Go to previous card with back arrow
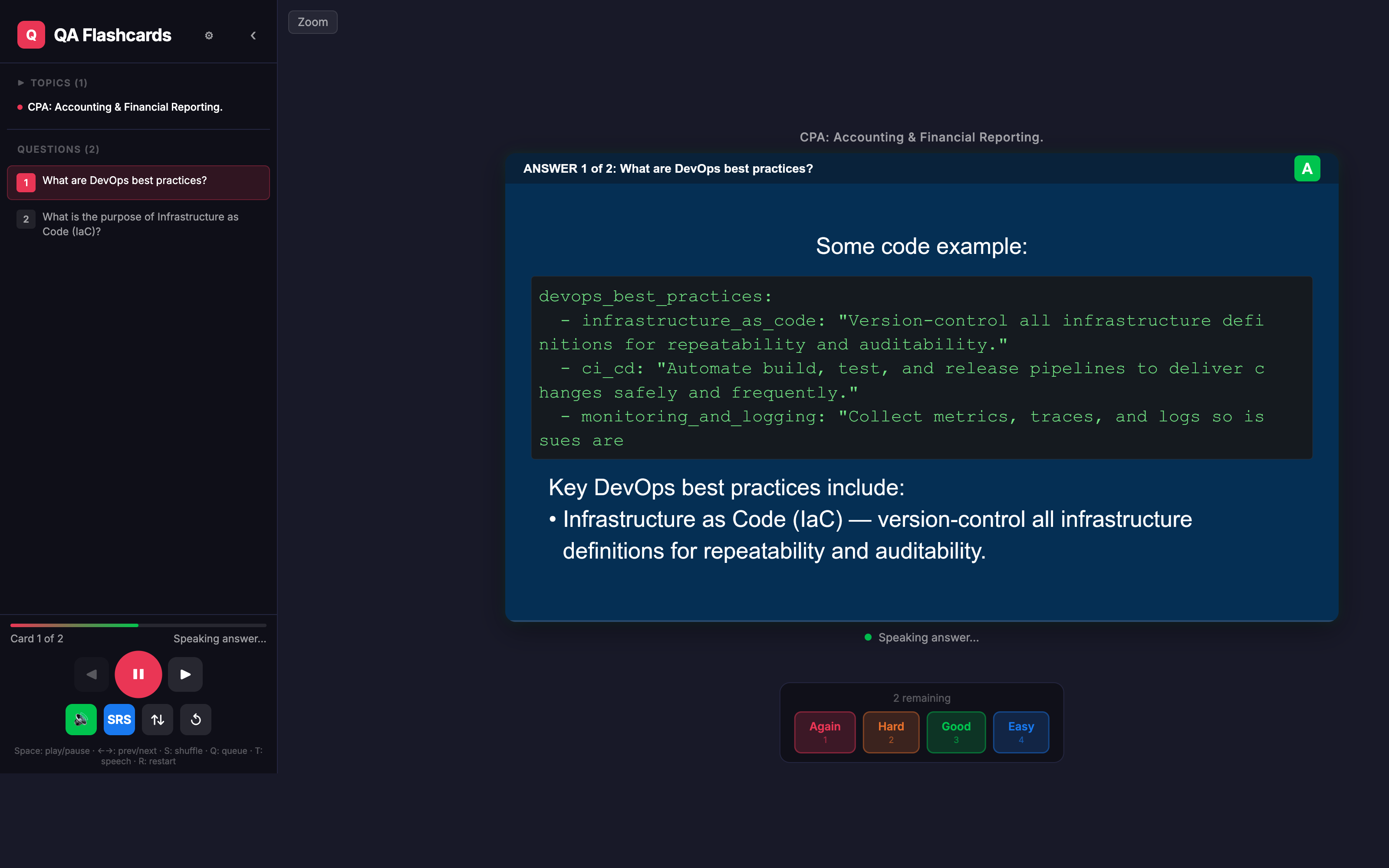Screen dimensions: 1389x868 click(x=91, y=674)
